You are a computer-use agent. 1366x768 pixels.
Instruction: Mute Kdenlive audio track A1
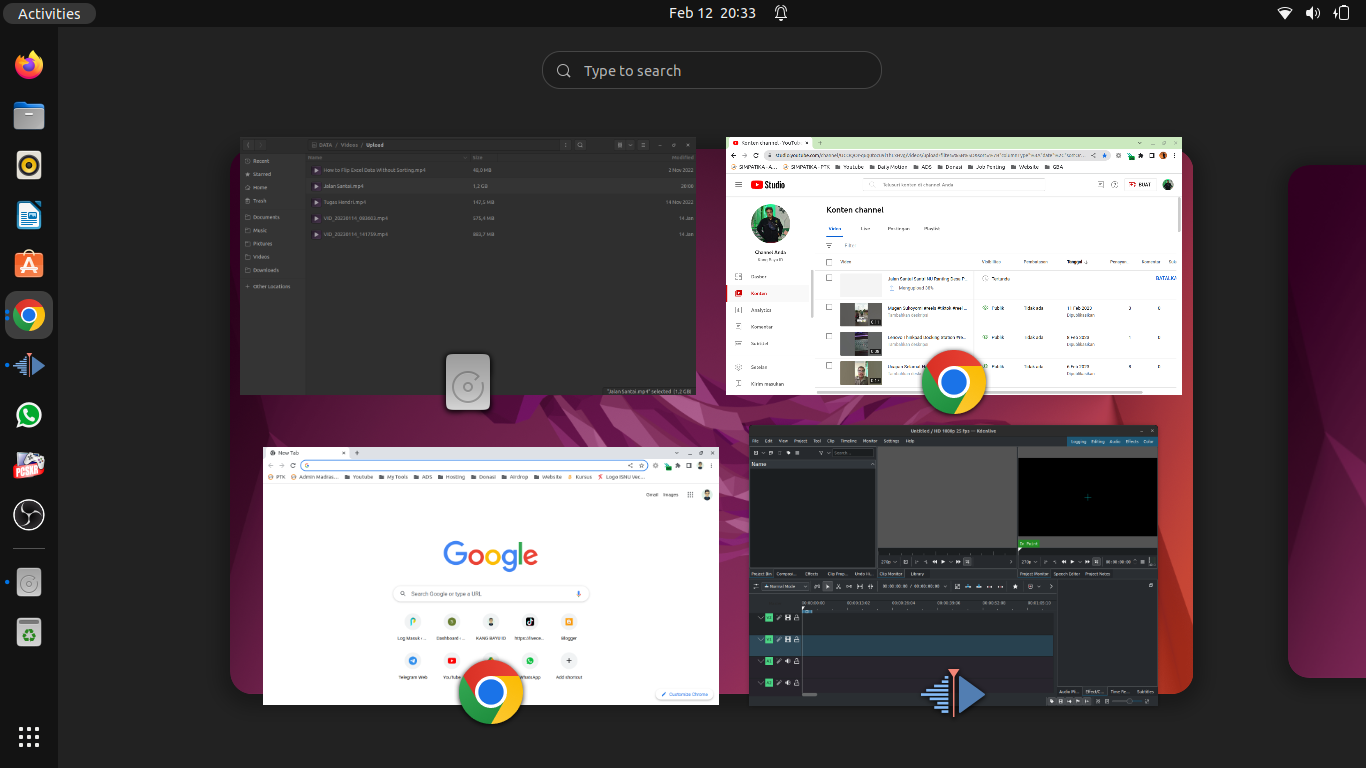pos(787,661)
